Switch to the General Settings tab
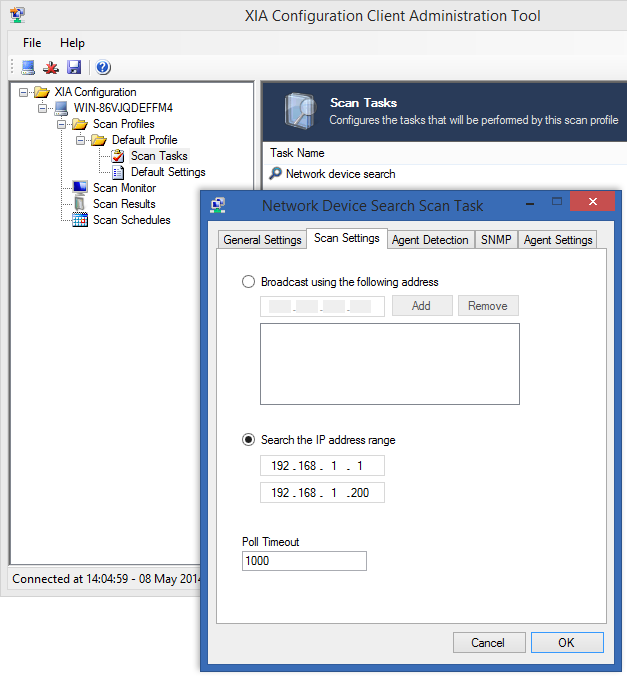627x678 pixels. click(262, 240)
